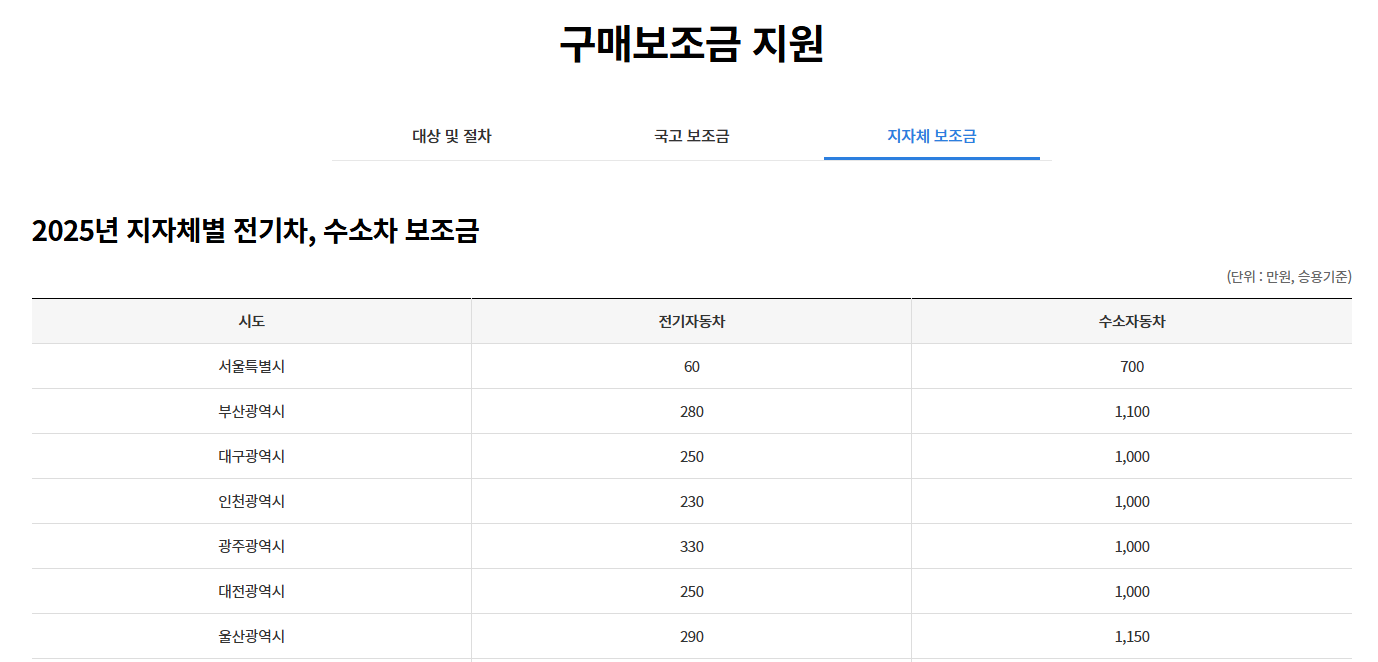Click Seoul's hydrogen vehicle value 700
This screenshot has height=662, width=1378.
coord(1131,367)
